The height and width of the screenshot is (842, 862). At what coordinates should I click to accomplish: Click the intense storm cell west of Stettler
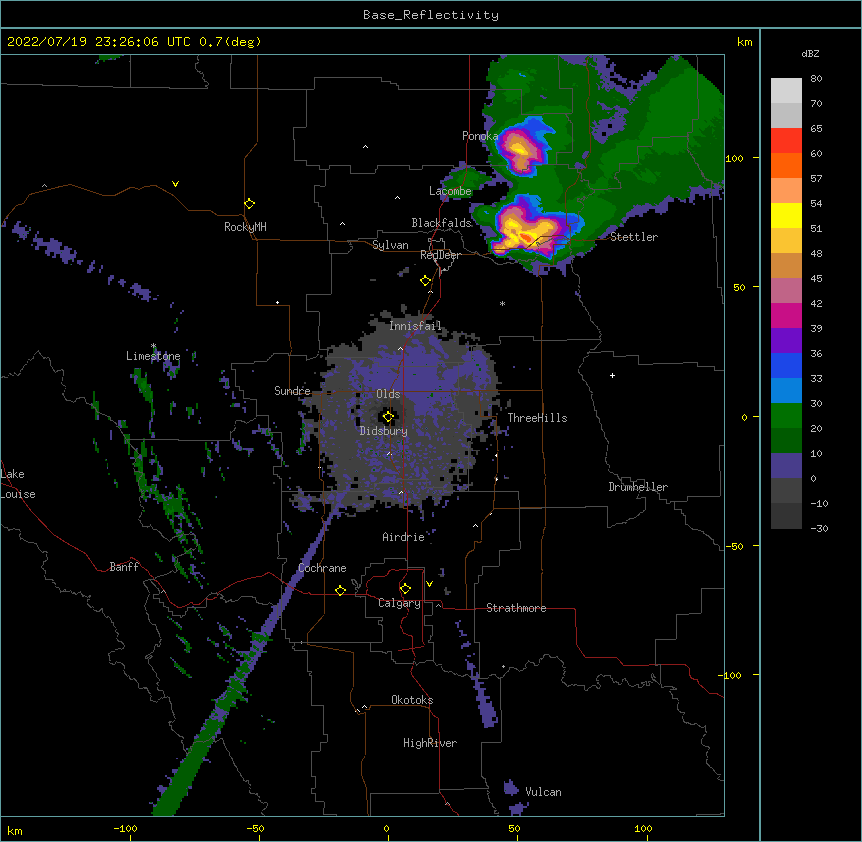coord(527,234)
